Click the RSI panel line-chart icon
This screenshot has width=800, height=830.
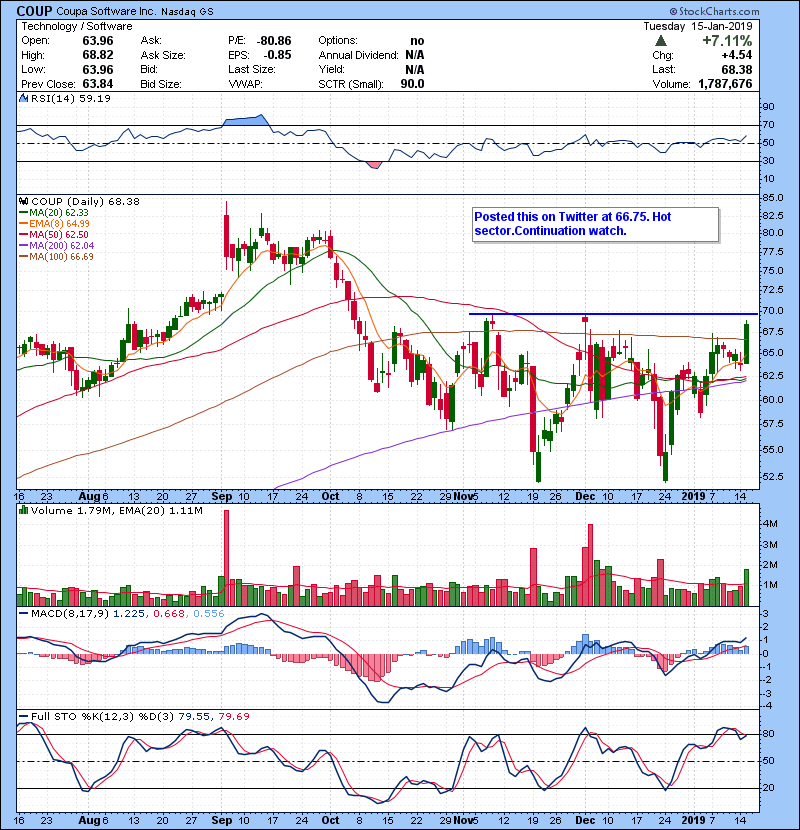tap(24, 98)
